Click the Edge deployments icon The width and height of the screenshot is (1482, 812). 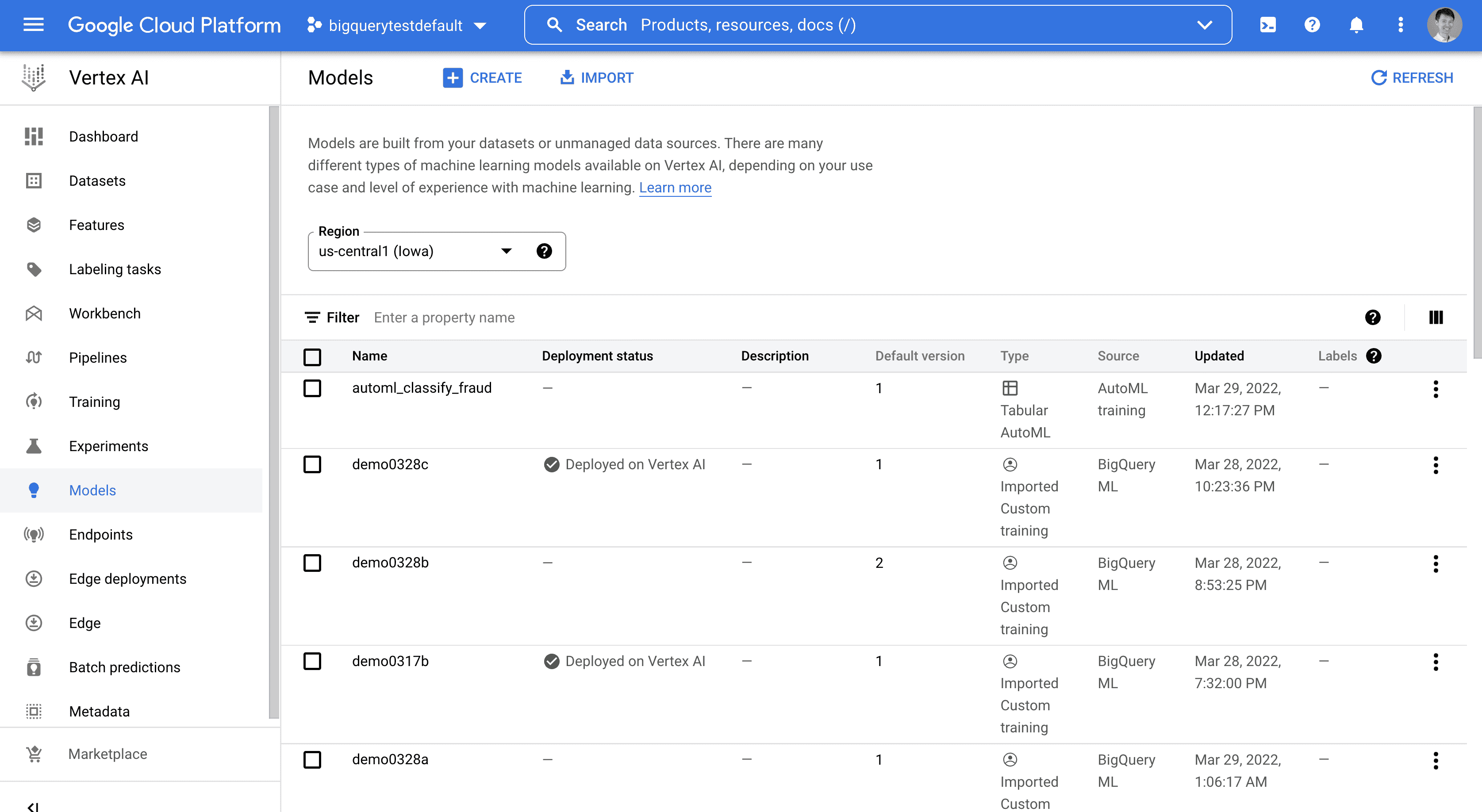[34, 578]
